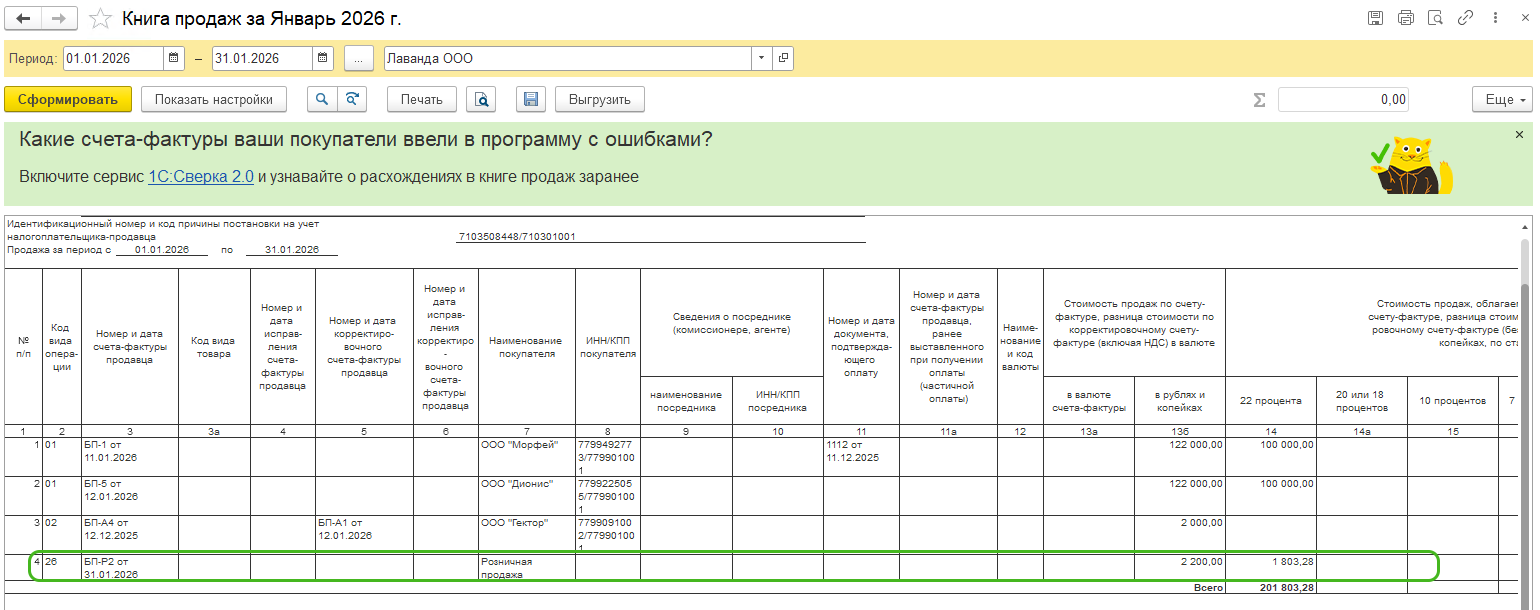Click the title bar save icon

tap(1375, 18)
